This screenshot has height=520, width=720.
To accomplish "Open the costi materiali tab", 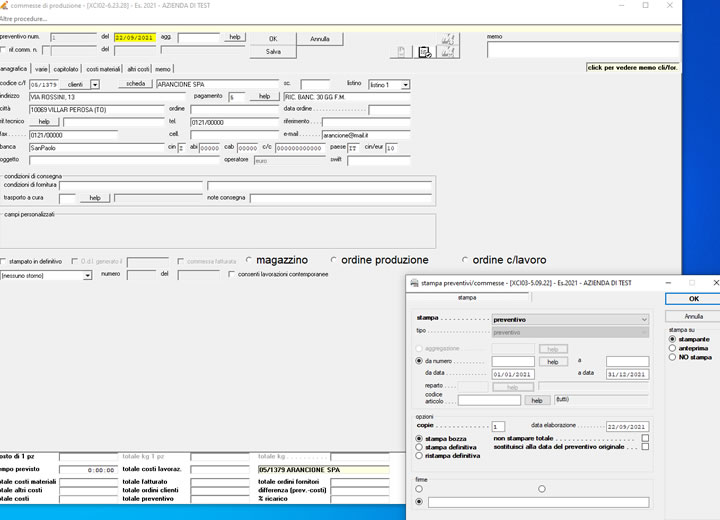I will (103, 69).
